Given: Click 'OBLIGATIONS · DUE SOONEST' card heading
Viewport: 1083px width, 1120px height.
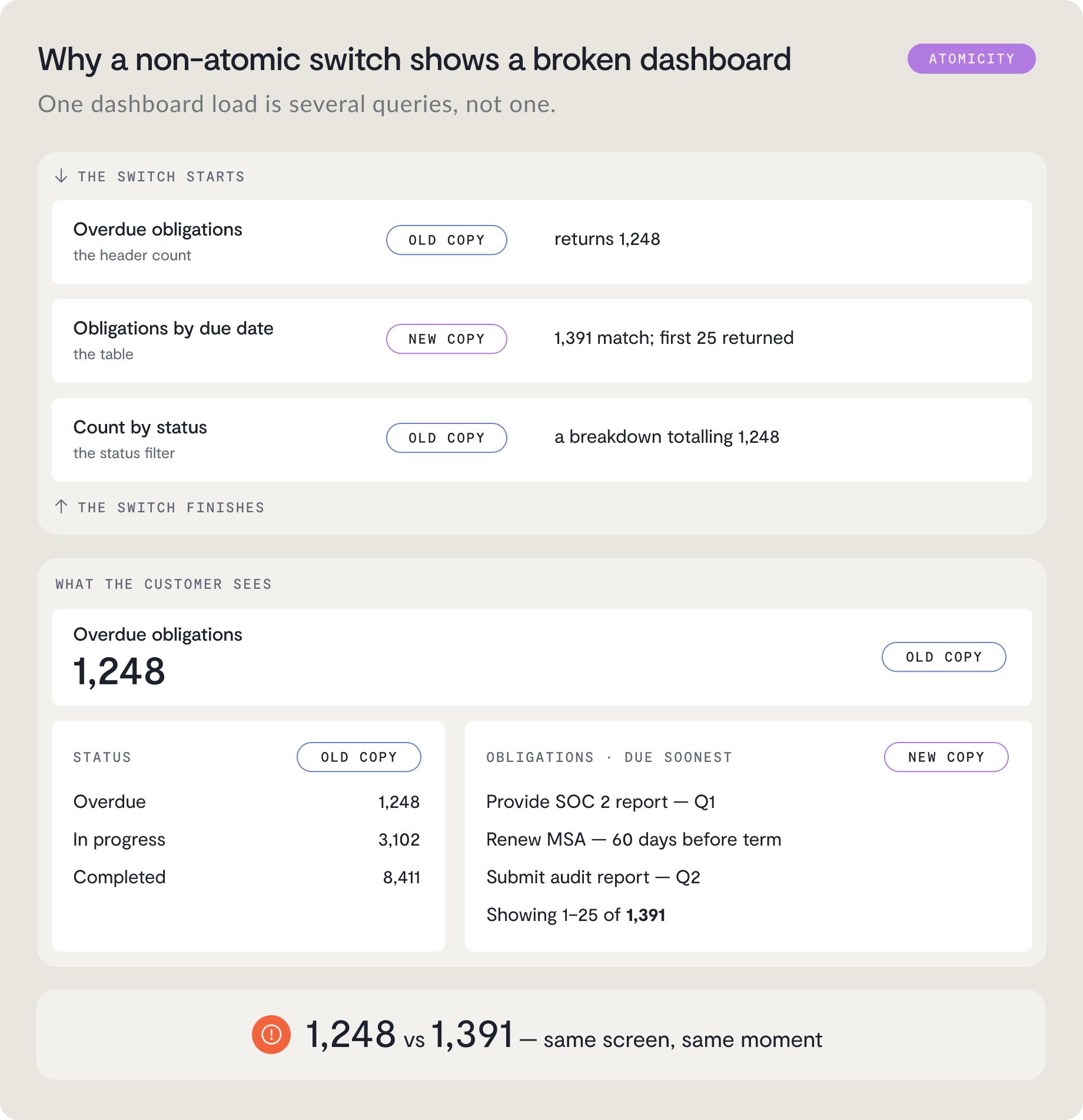Looking at the screenshot, I should coord(609,757).
